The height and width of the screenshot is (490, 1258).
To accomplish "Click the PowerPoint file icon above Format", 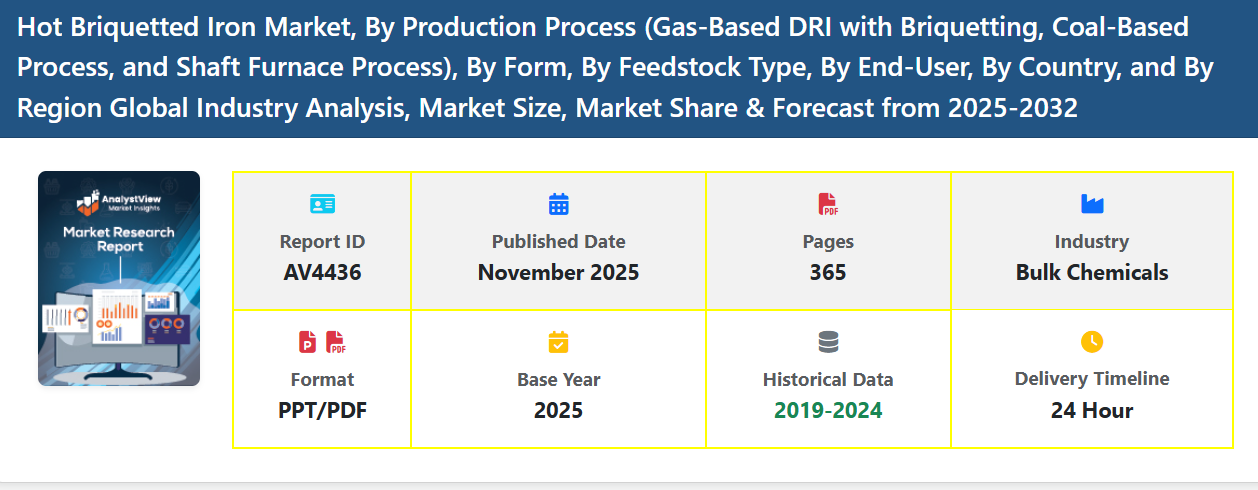I will click(308, 342).
